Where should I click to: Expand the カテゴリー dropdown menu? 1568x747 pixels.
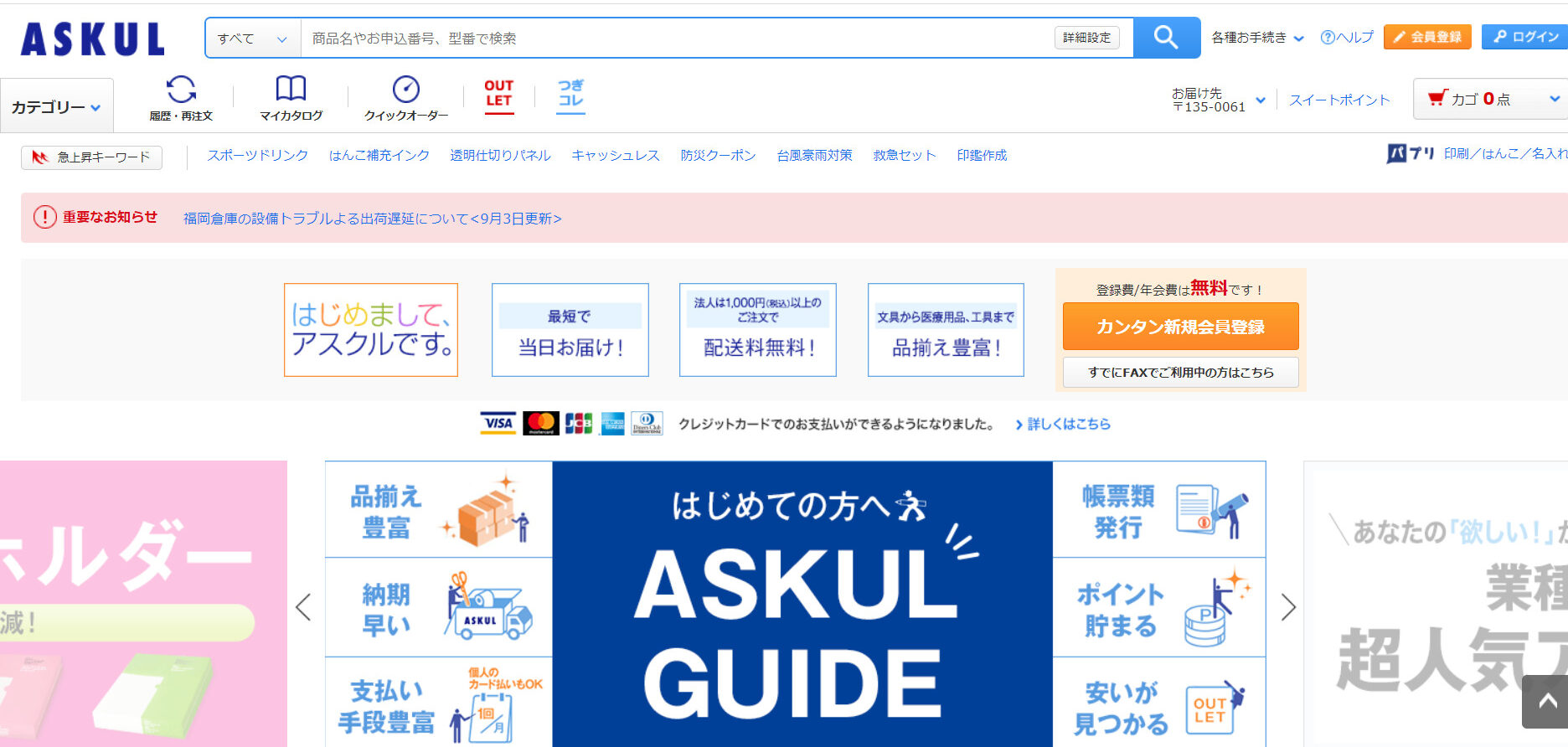pos(56,107)
